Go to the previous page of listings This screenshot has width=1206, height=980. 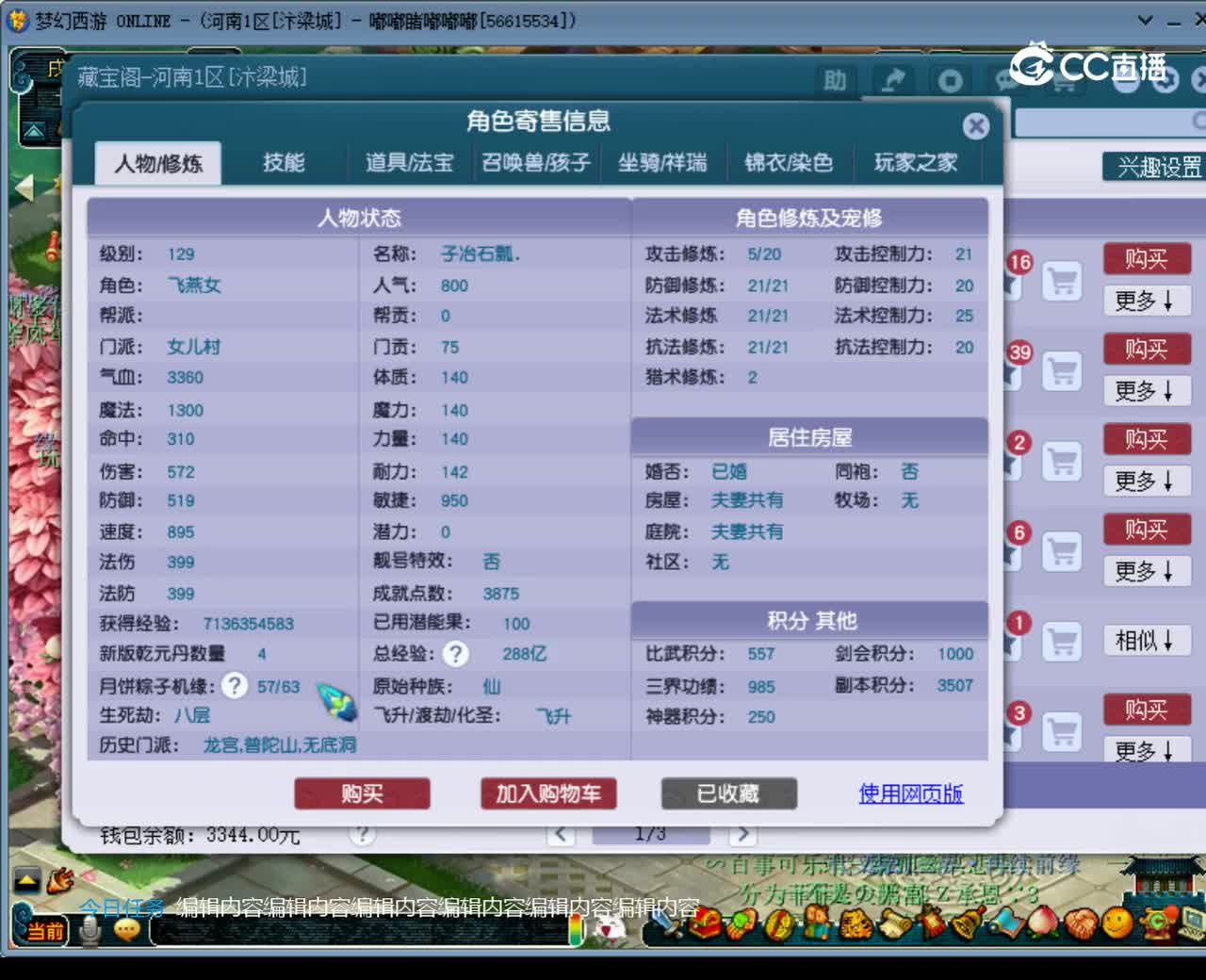tap(562, 834)
